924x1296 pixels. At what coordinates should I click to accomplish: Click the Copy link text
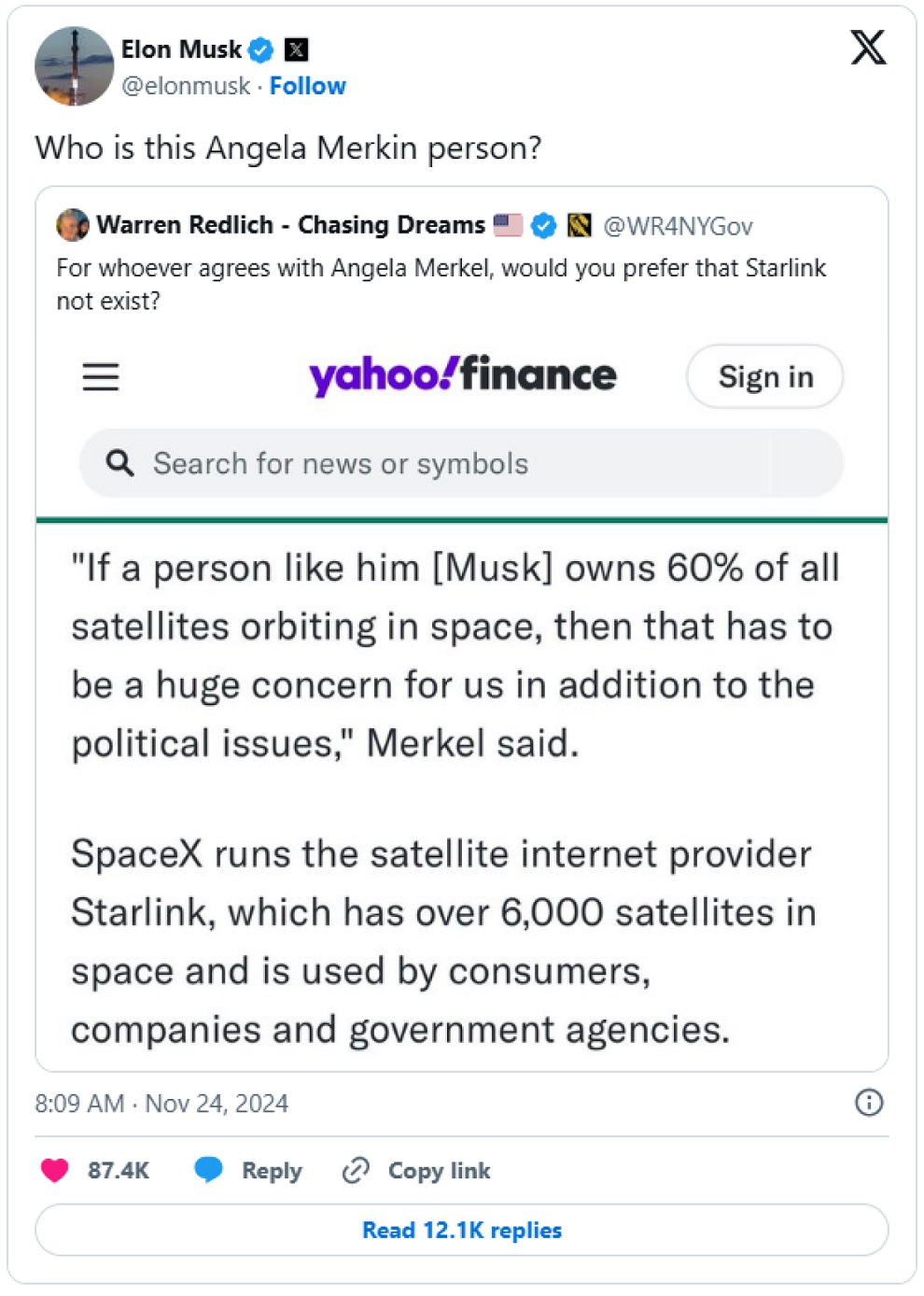[439, 1171]
